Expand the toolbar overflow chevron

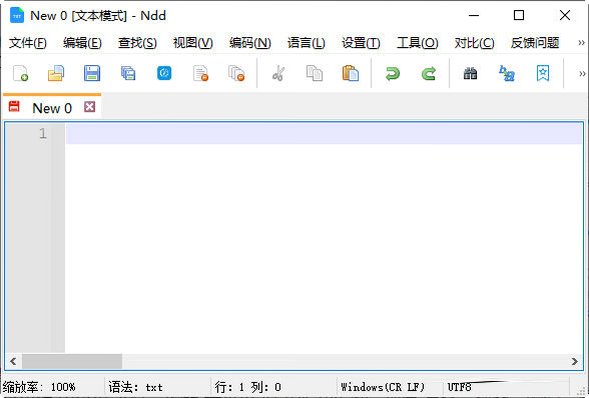582,74
